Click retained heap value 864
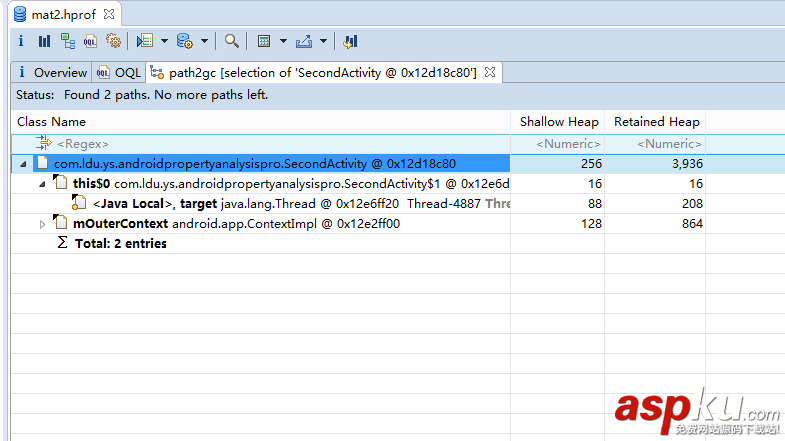 [x=692, y=224]
